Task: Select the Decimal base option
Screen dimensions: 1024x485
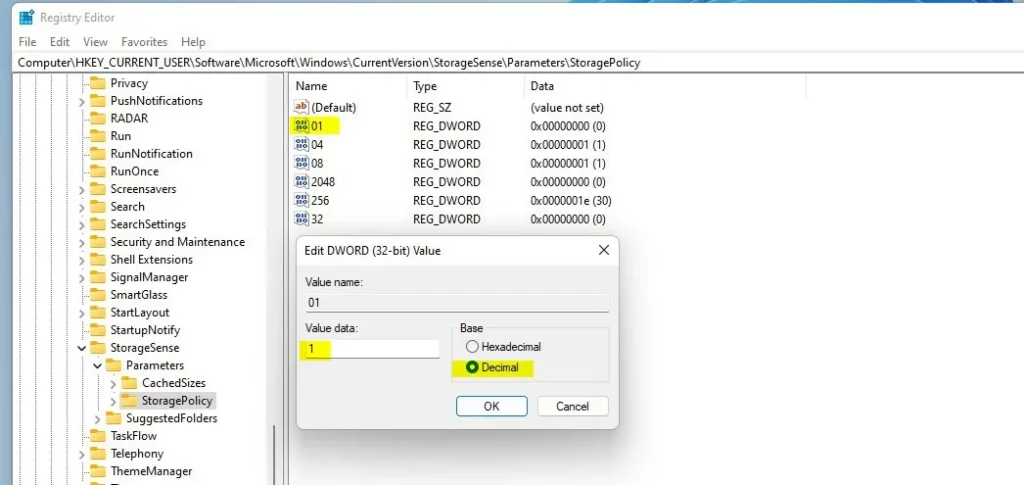Action: coord(492,368)
